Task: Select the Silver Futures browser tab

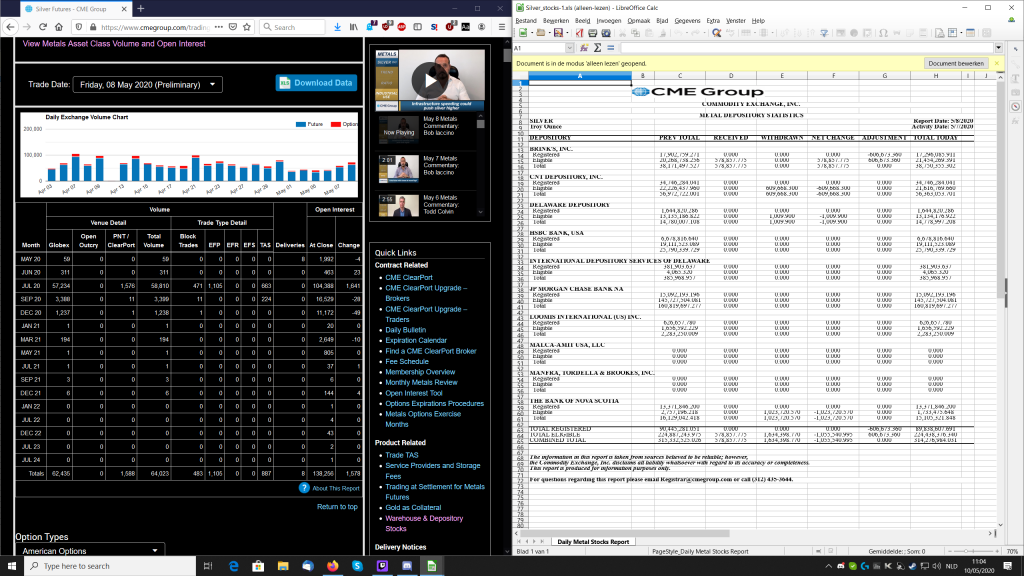Action: click(75, 8)
